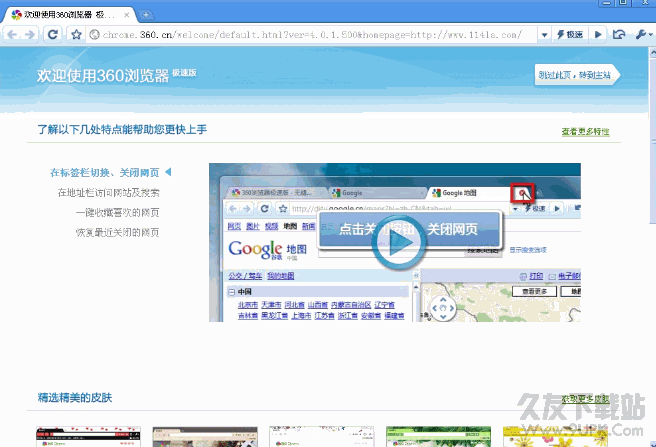
Task: Select 恢复最近关闭的网页 feature item
Action: pyautogui.click(x=118, y=232)
